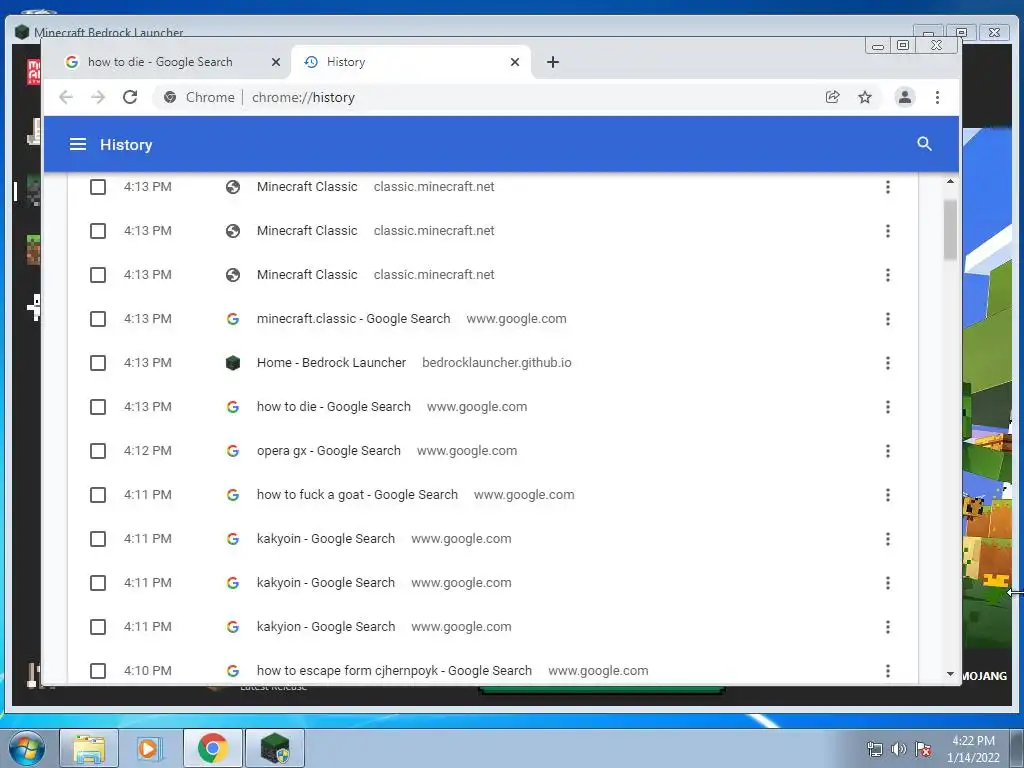Switch to Bedrock Launcher taskbar icon
Viewport: 1024px width, 768px height.
tap(274, 748)
